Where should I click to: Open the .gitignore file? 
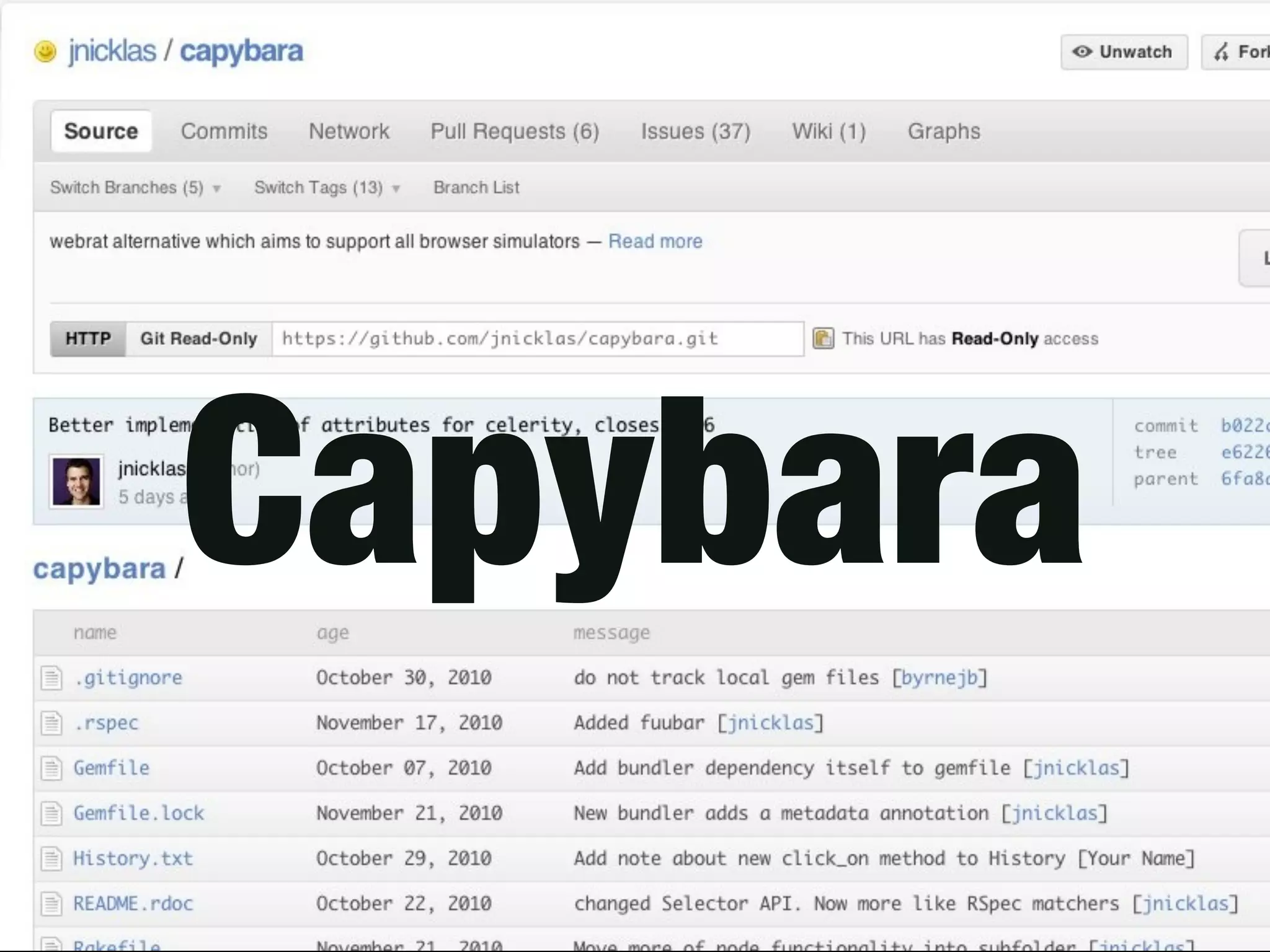pos(128,677)
